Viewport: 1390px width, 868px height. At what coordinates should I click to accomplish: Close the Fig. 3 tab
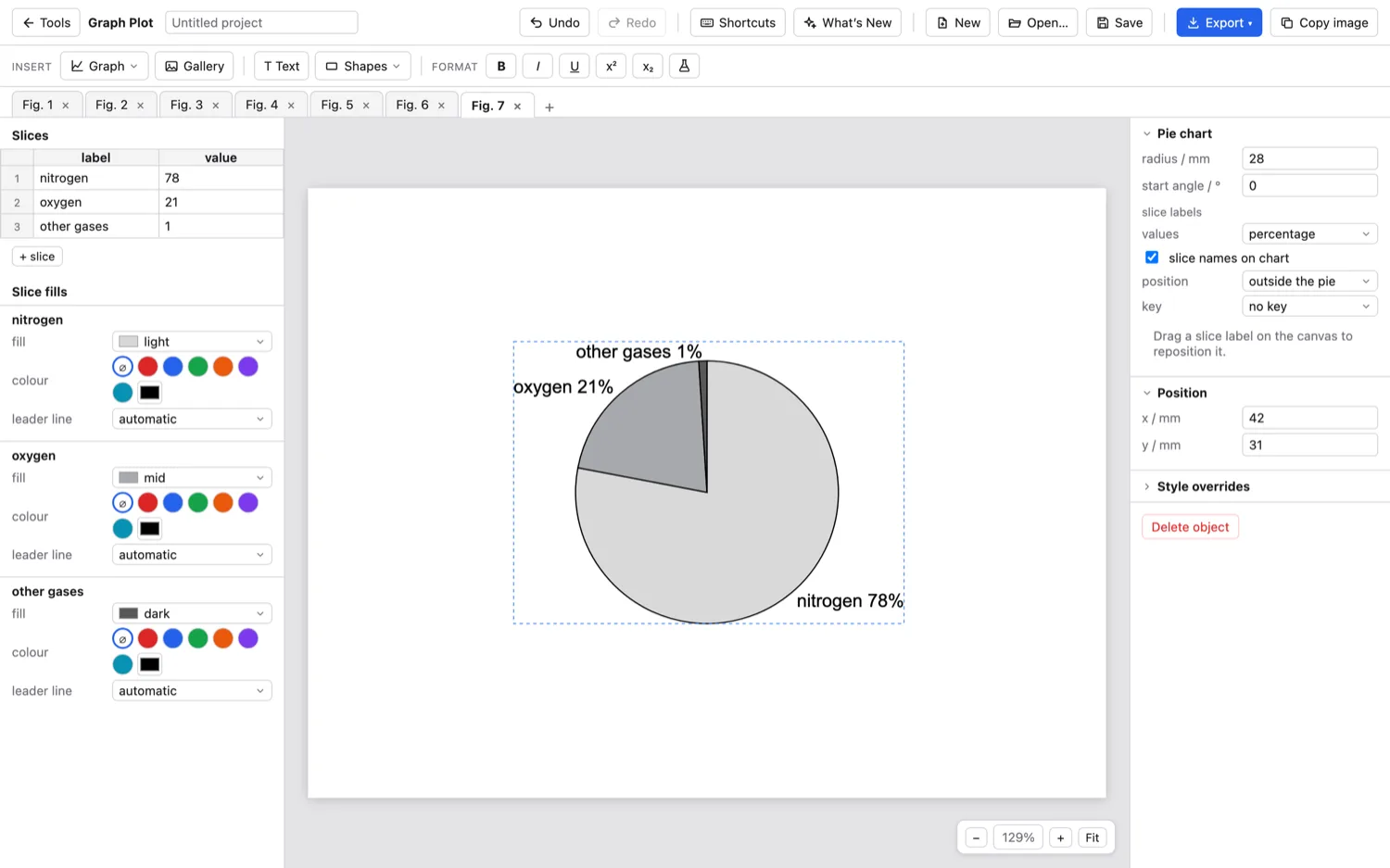pos(216,106)
